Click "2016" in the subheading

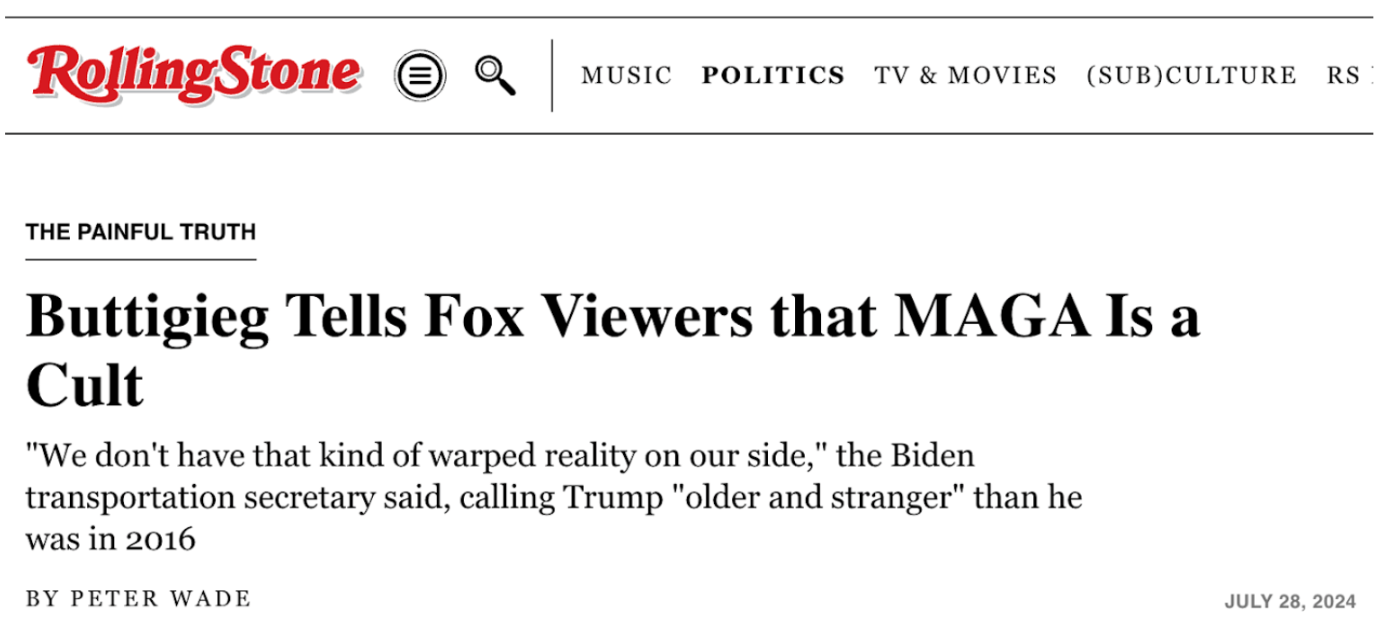pos(160,539)
